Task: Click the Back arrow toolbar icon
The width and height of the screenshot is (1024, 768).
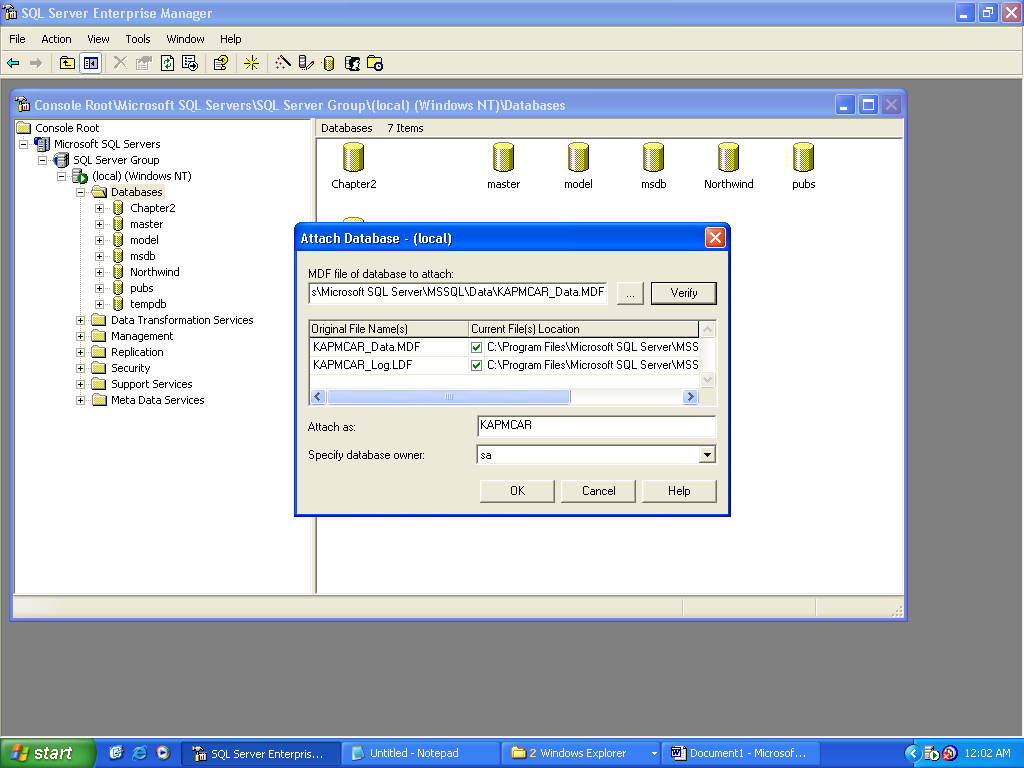Action: [x=13, y=63]
